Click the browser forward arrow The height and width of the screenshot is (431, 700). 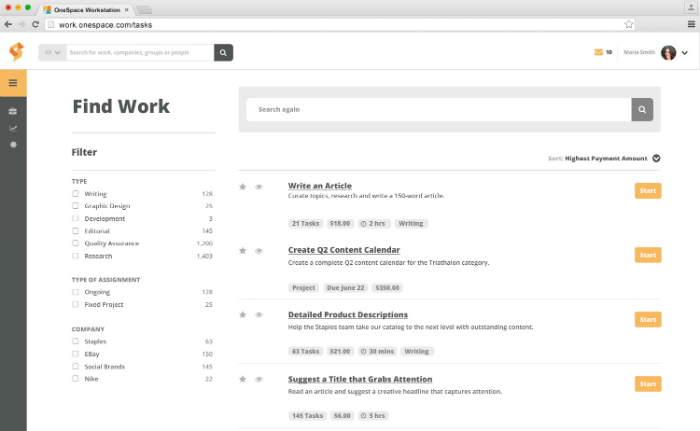pos(21,25)
